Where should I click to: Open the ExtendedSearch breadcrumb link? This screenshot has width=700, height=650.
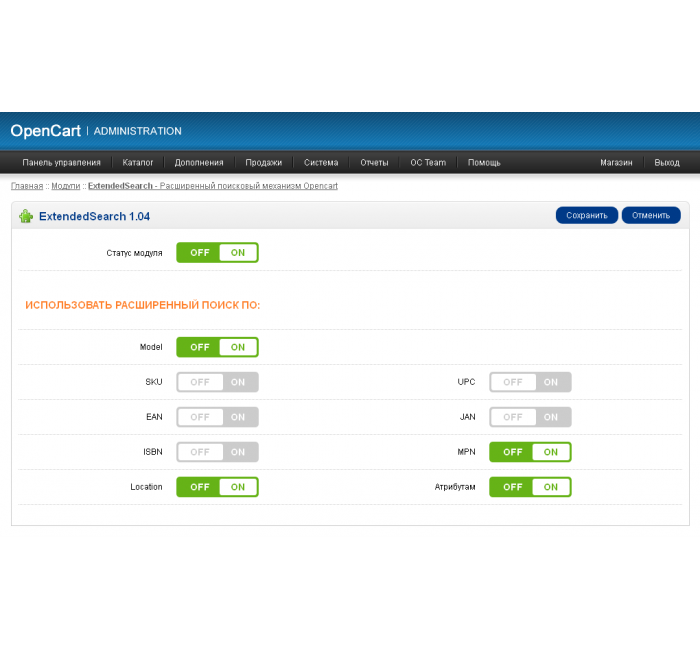(212, 186)
